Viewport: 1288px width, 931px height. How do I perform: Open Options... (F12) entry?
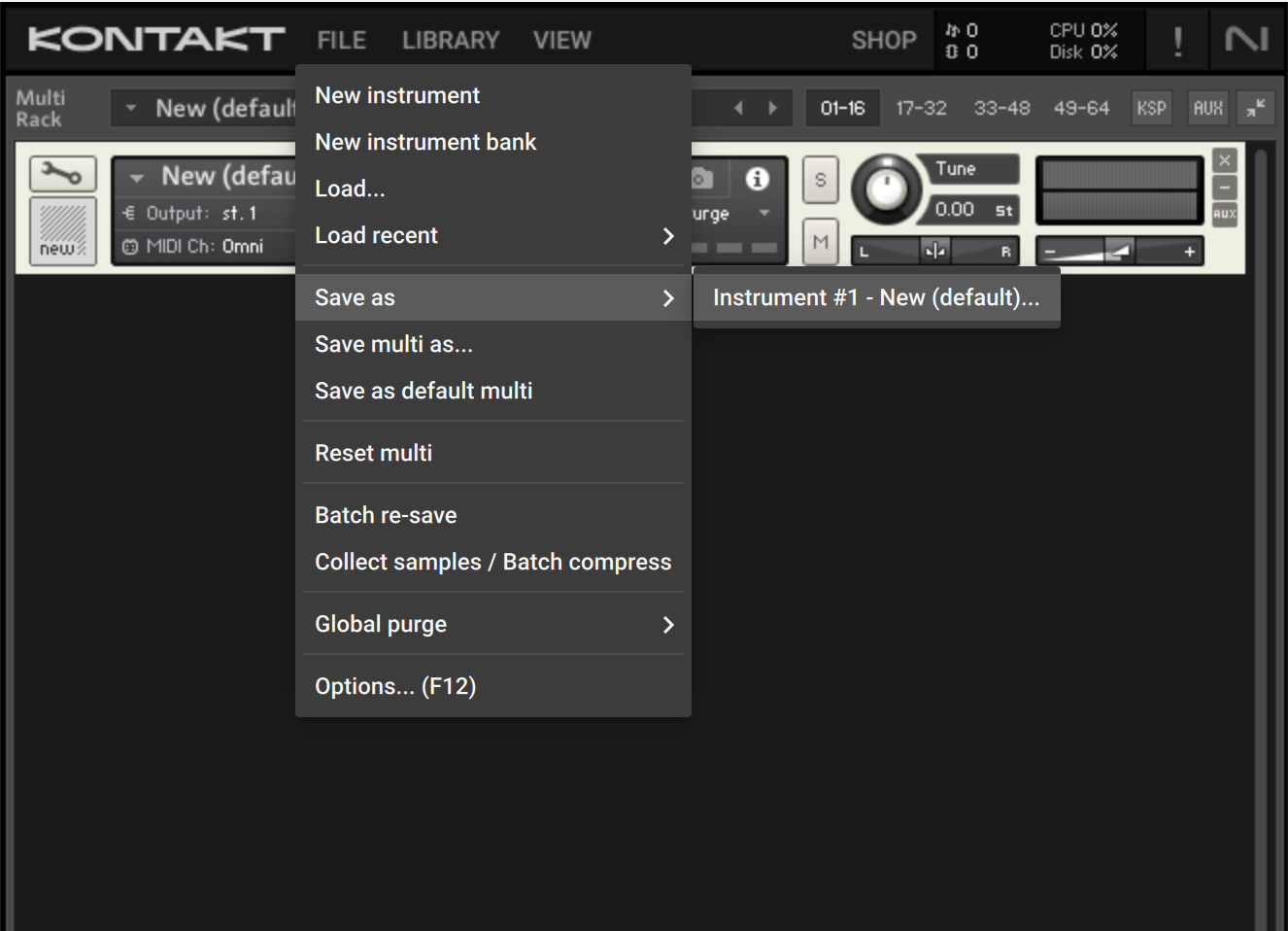[x=493, y=686]
